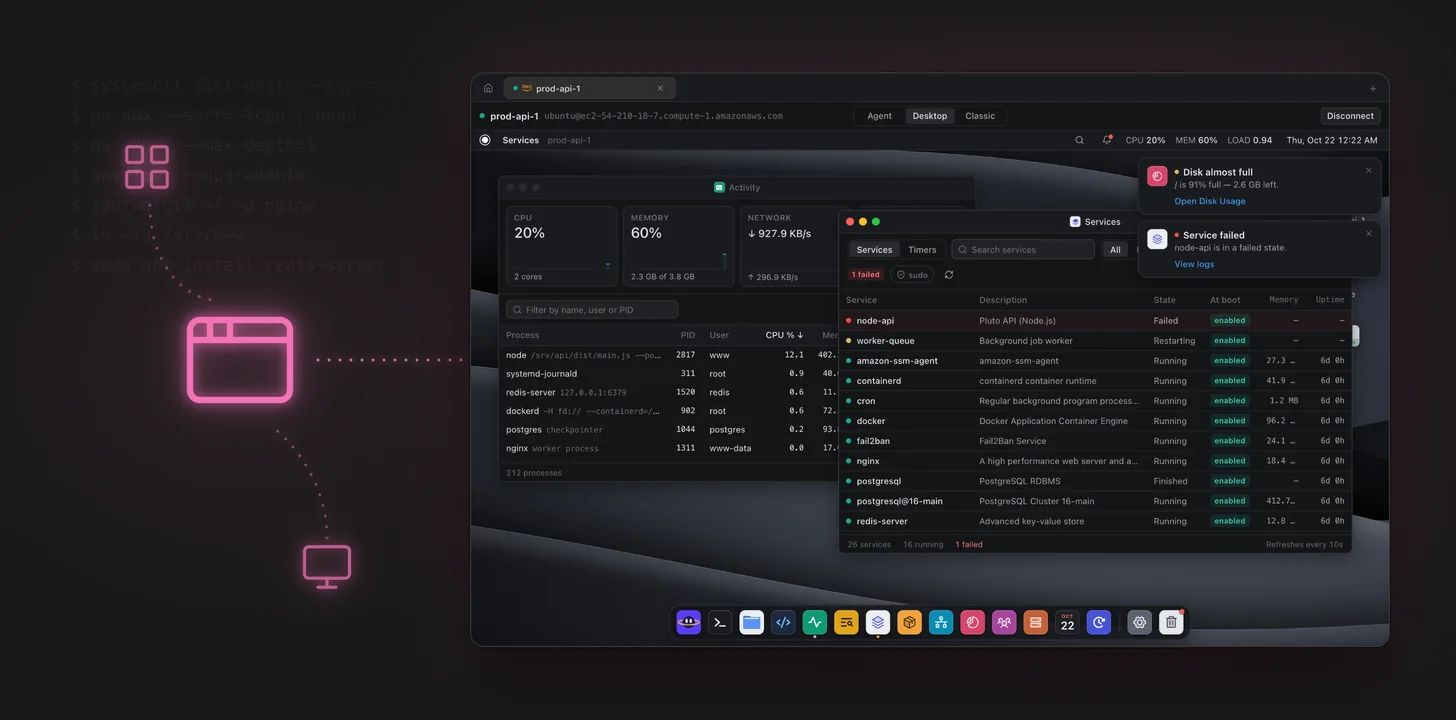Click the search magnifier in the top status bar
The image size is (1456, 720).
pyautogui.click(x=1079, y=140)
